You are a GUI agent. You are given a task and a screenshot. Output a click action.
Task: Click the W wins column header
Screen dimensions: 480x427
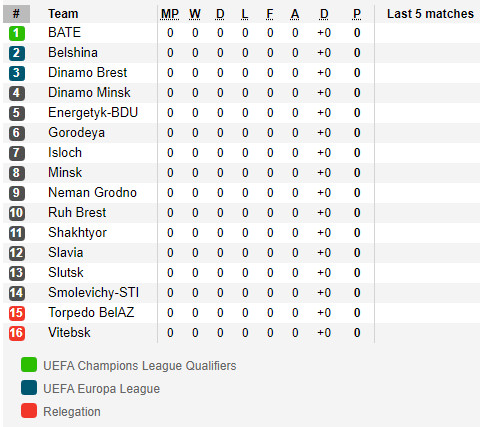pyautogui.click(x=195, y=14)
